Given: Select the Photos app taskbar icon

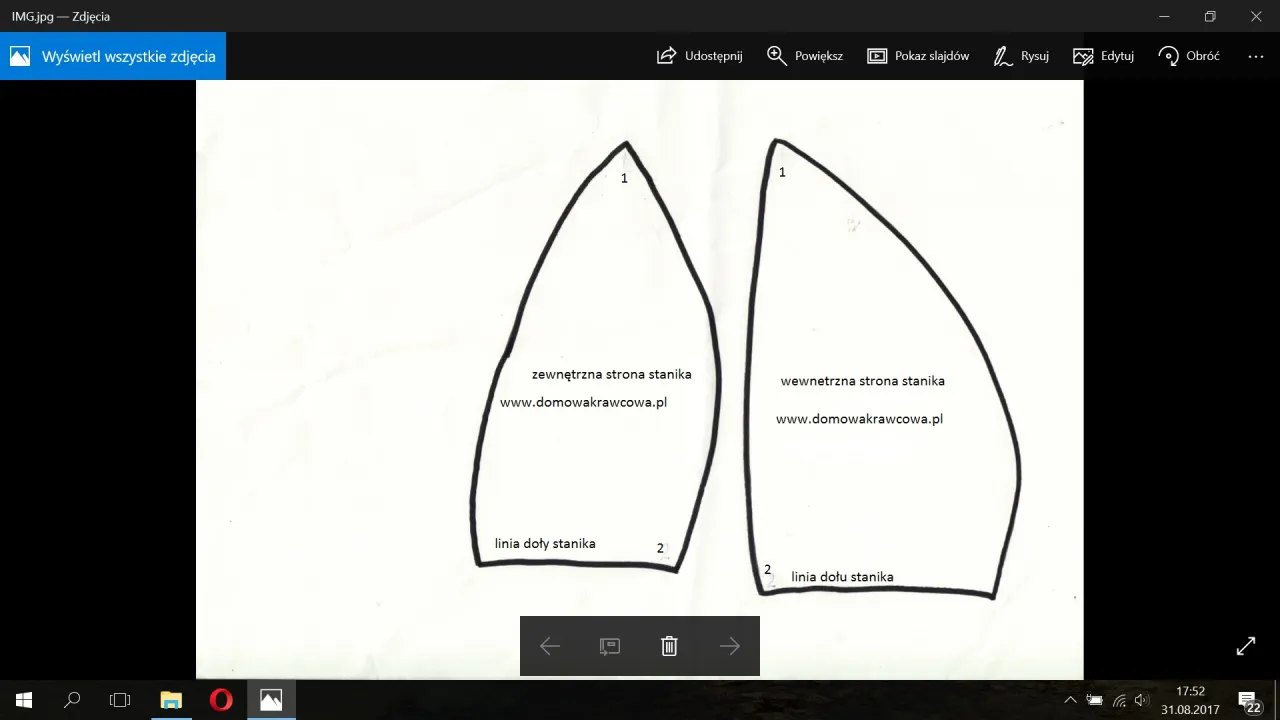Looking at the screenshot, I should [x=271, y=700].
